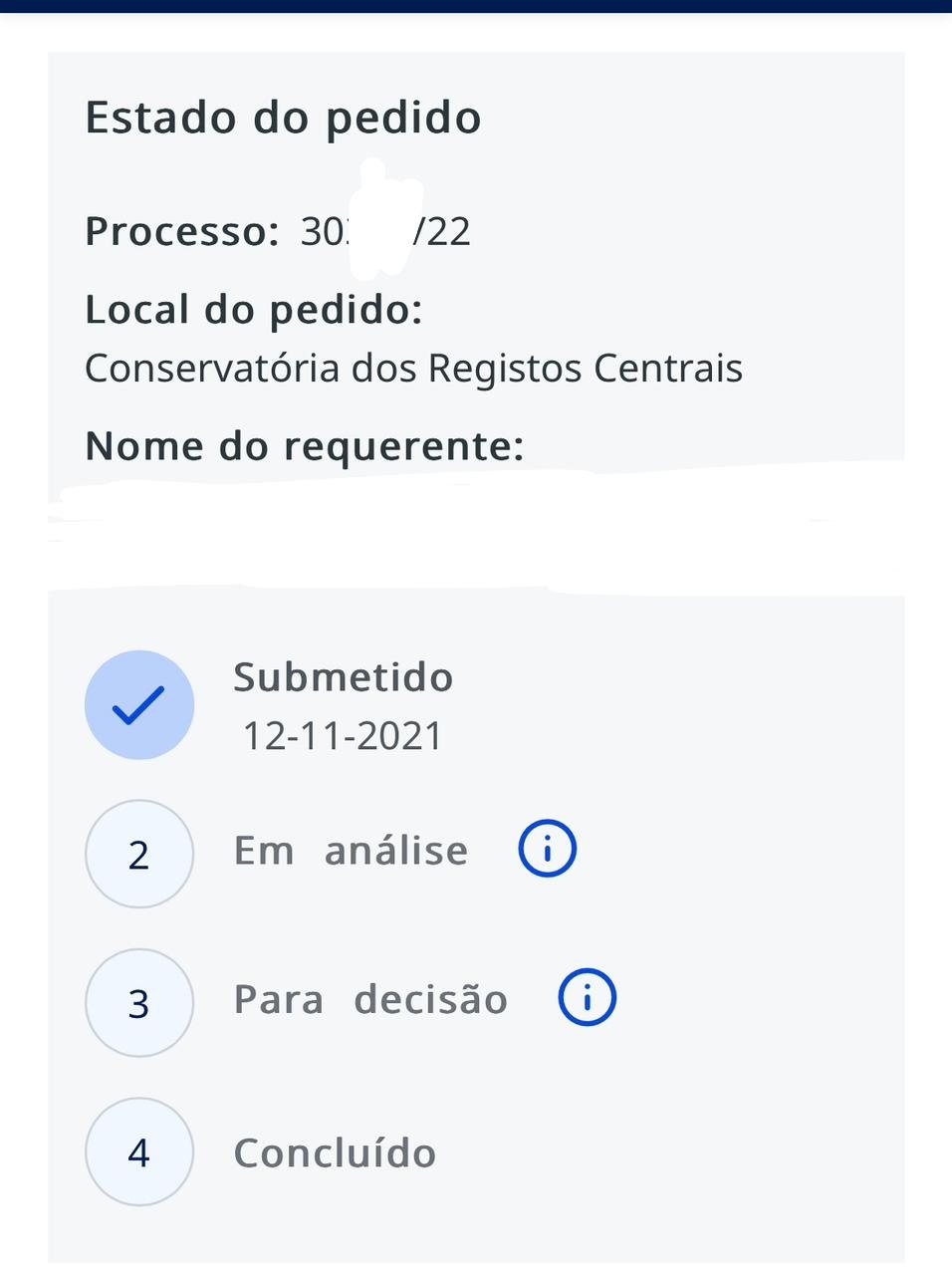
Task: Select the Submetido step label
Action: 344,677
